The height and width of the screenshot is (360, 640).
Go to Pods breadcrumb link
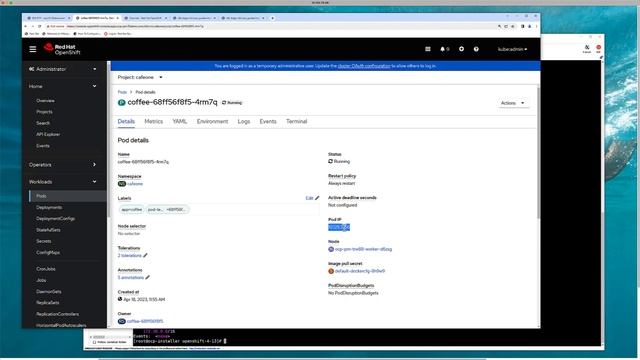122,92
